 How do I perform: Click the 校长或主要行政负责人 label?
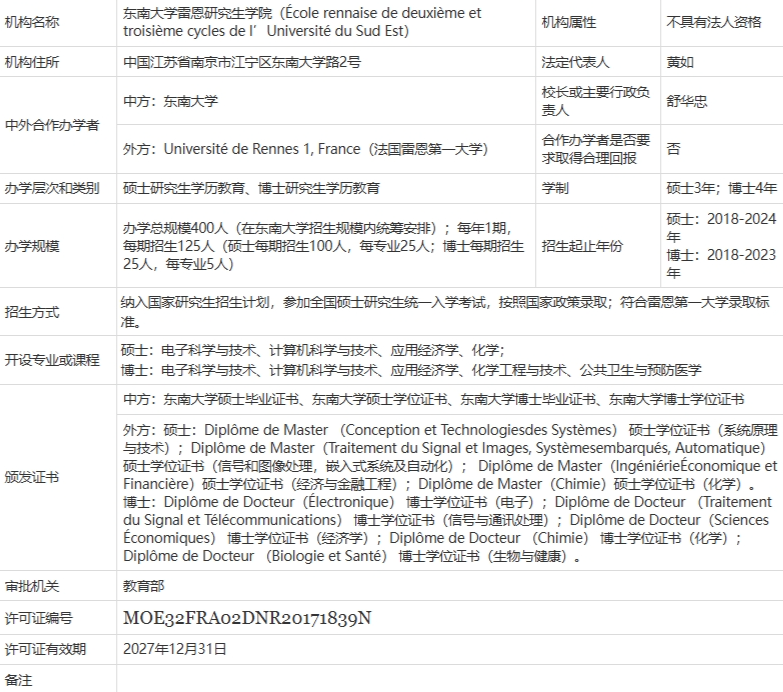(x=596, y=101)
